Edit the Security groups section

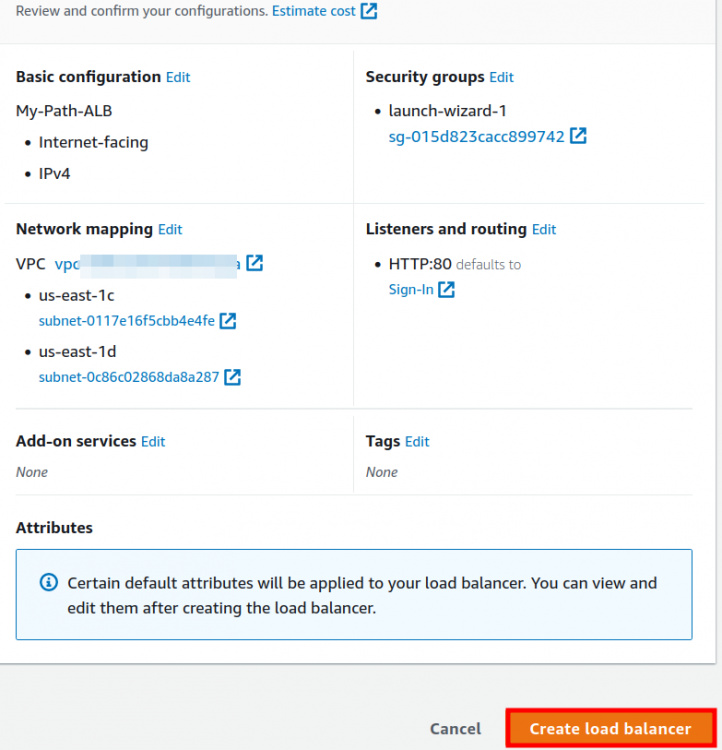point(501,77)
